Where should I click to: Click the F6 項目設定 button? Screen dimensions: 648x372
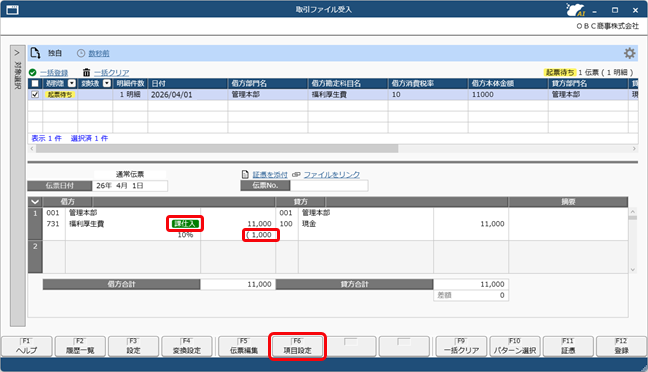pos(298,346)
